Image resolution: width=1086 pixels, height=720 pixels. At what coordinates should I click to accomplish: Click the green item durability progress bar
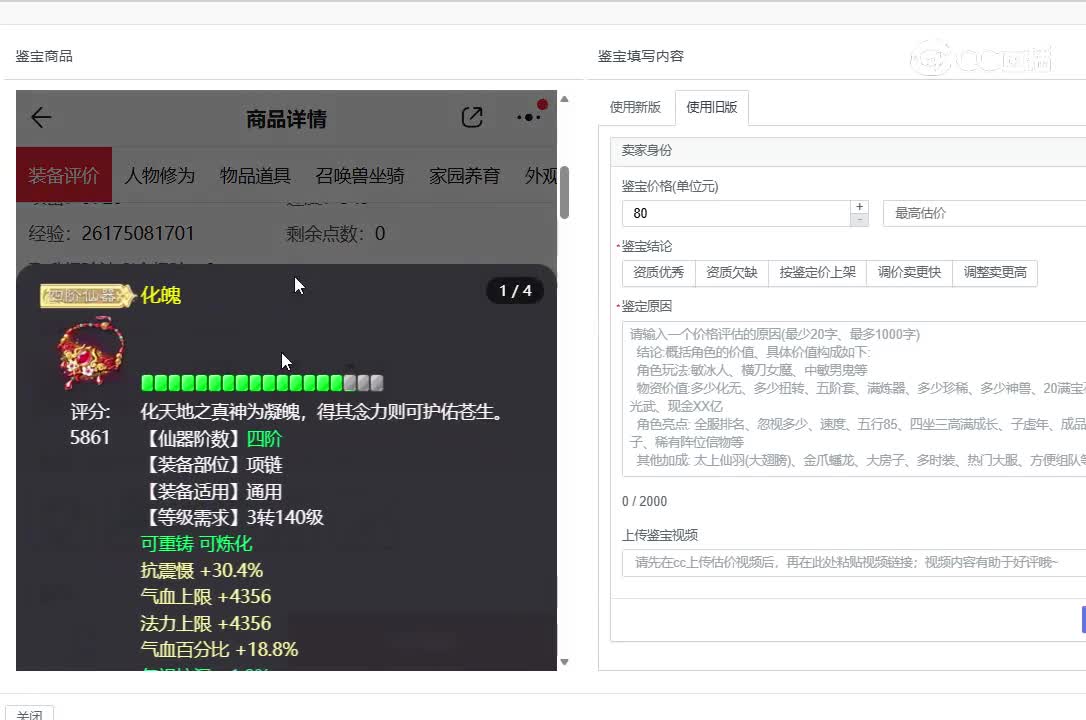(x=262, y=383)
